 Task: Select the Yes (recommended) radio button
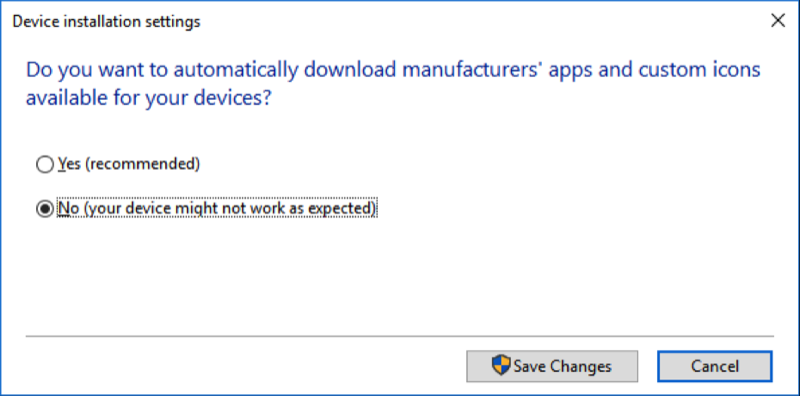click(x=45, y=164)
